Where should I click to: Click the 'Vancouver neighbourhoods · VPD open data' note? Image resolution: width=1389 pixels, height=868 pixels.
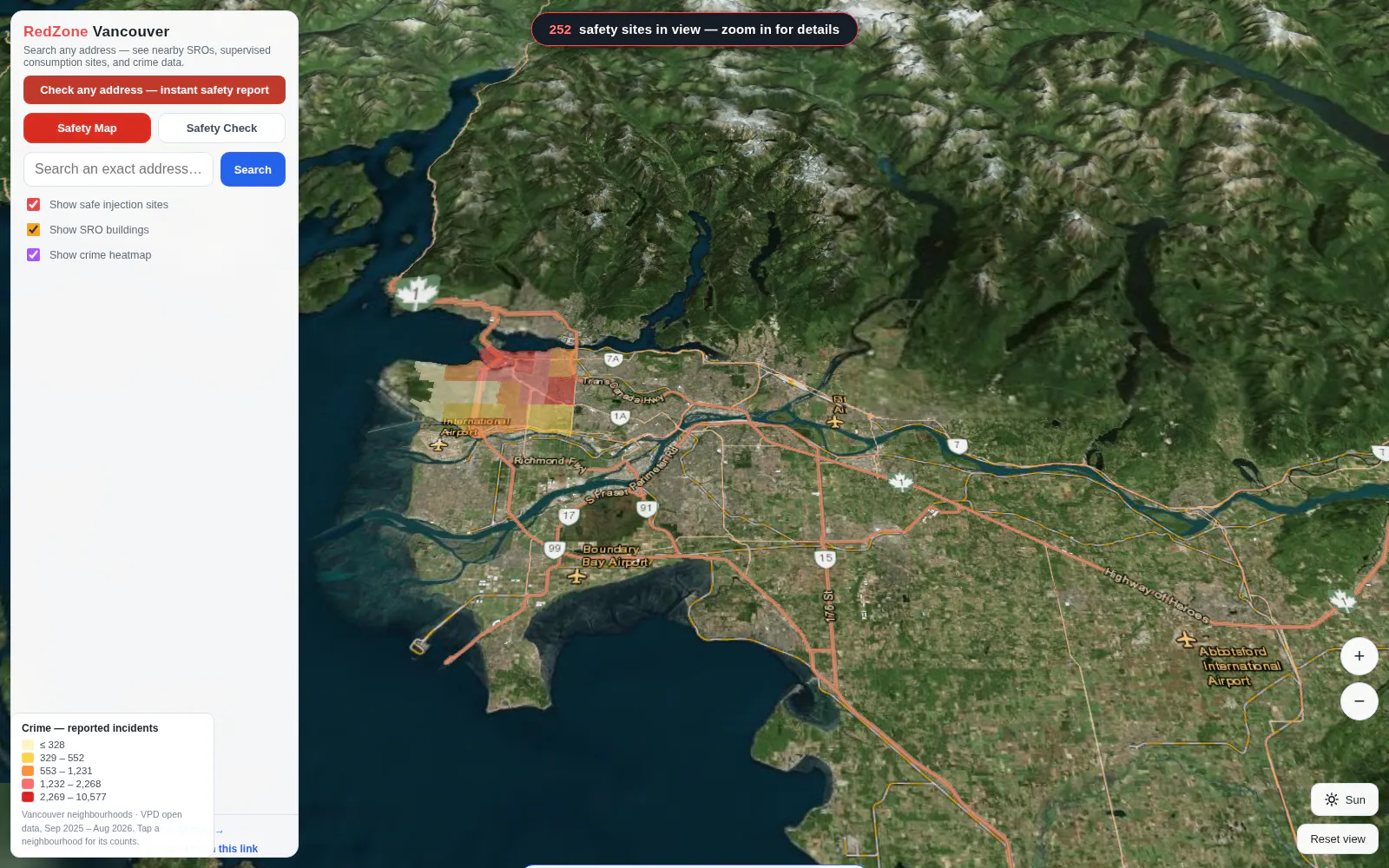coord(102,828)
